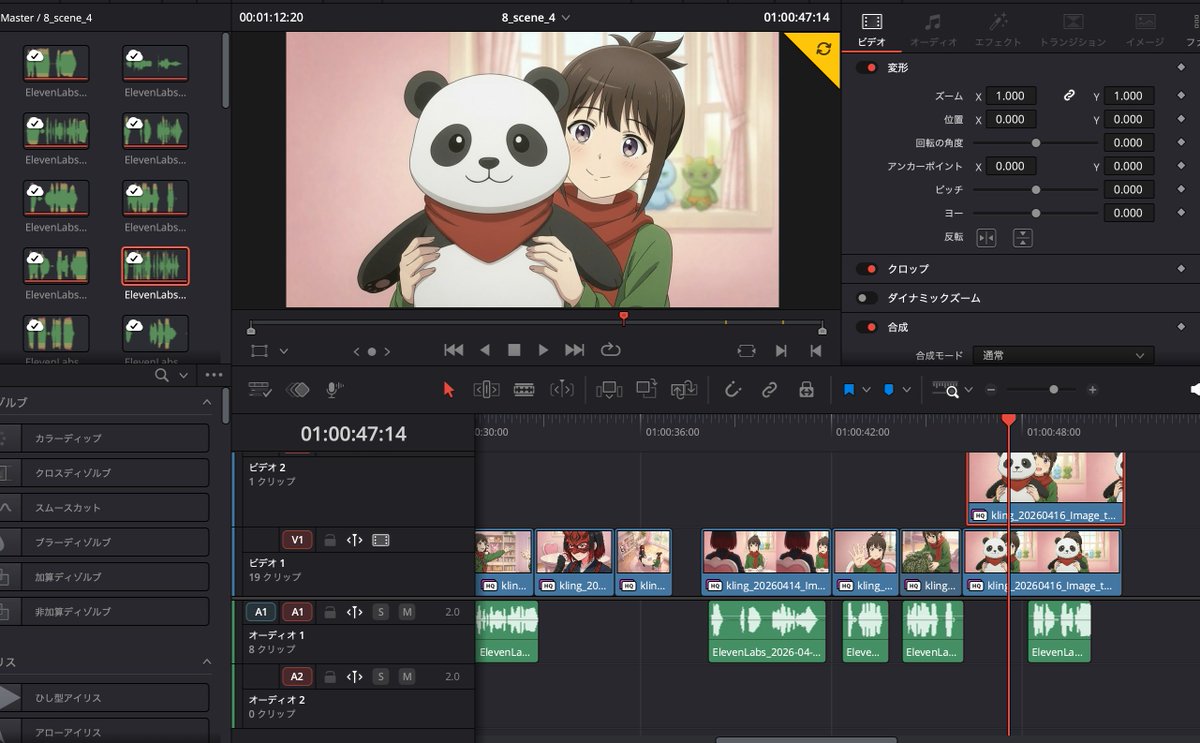Adjust the 回転の角度 slider
The image size is (1200, 743).
coord(1035,143)
